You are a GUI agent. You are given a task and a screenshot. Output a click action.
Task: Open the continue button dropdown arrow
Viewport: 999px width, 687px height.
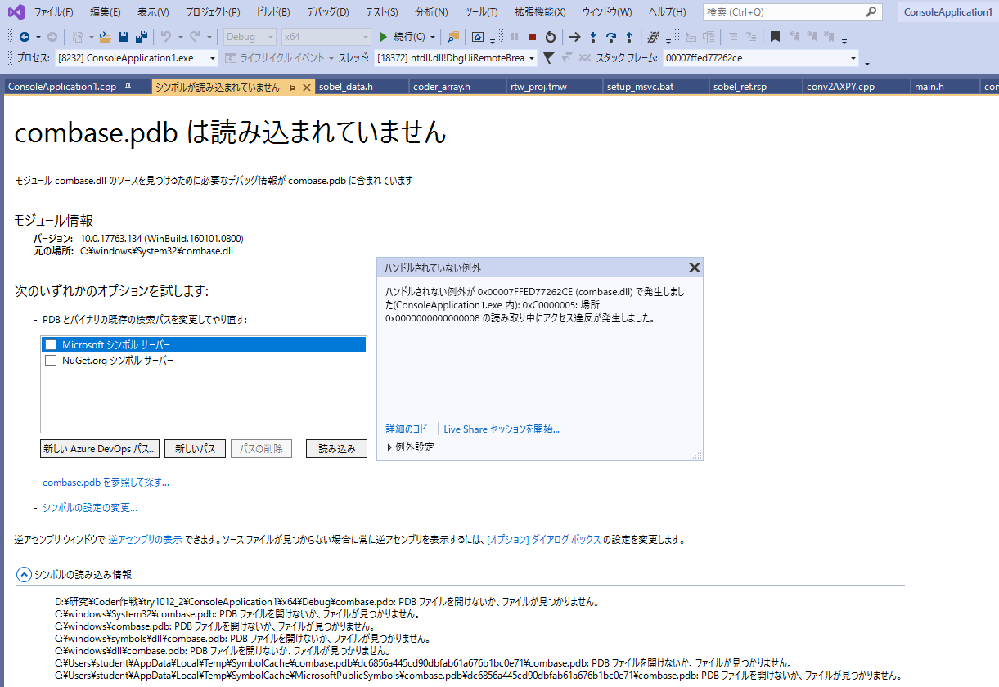[x=433, y=37]
